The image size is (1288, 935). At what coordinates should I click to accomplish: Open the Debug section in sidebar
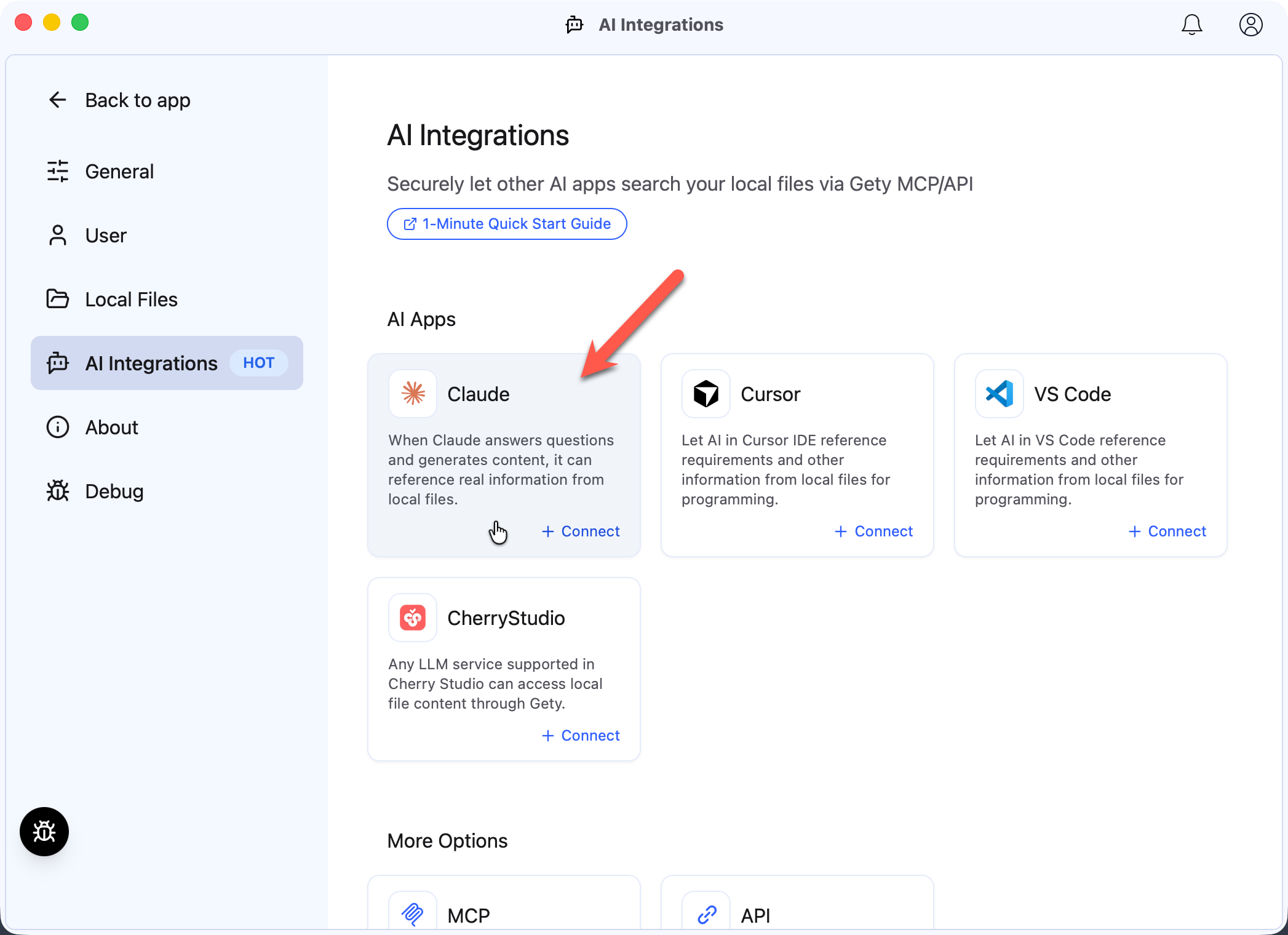(114, 491)
